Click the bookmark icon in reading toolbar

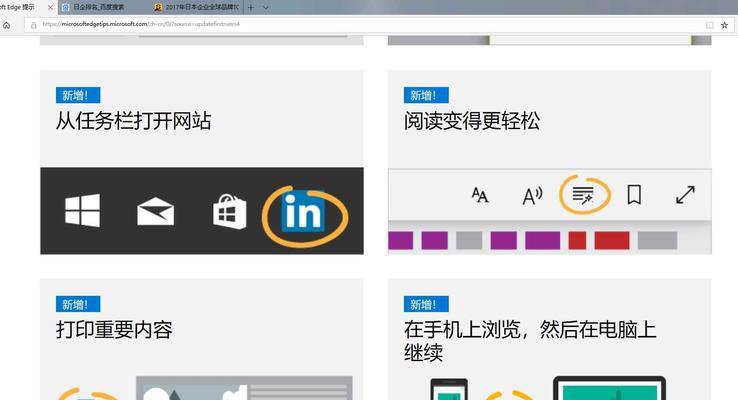[x=634, y=194]
